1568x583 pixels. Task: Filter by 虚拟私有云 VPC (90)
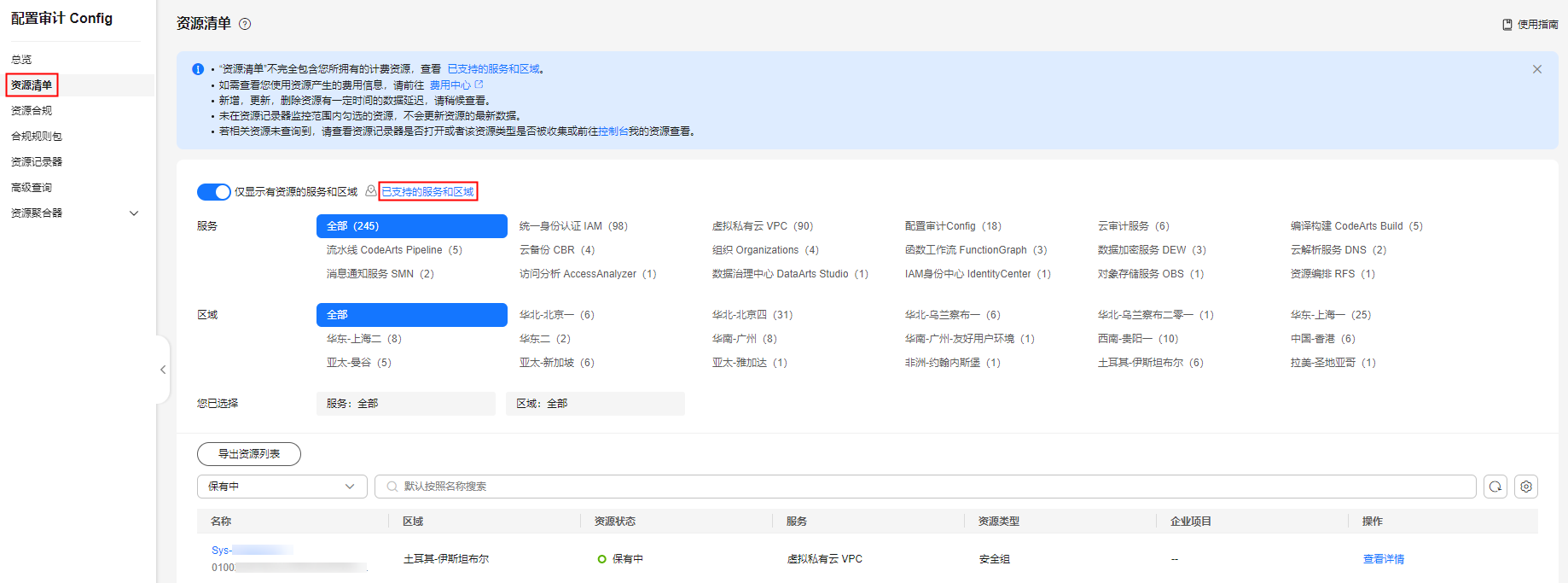763,226
